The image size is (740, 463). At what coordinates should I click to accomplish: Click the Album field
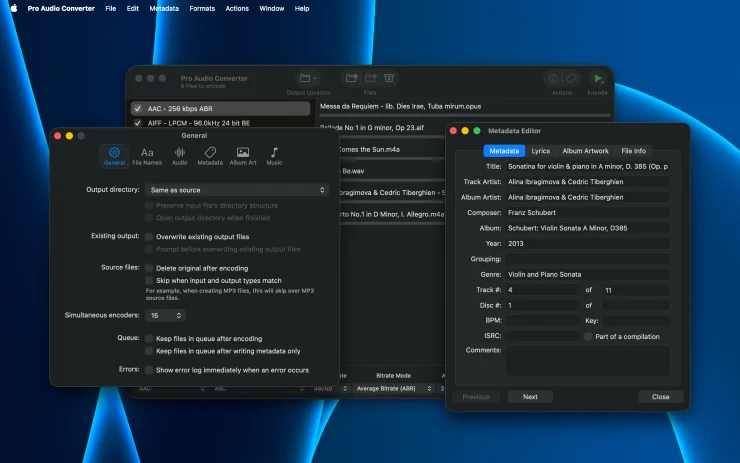(588, 228)
